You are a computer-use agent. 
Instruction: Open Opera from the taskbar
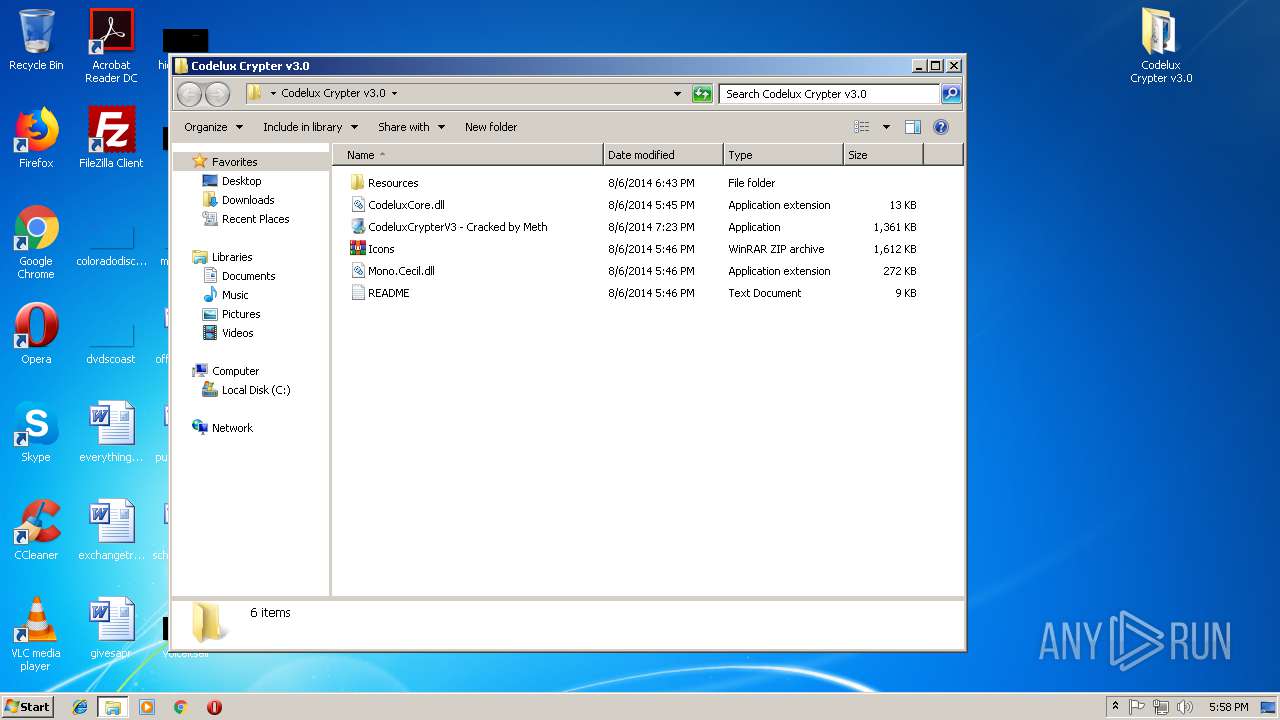(x=214, y=707)
